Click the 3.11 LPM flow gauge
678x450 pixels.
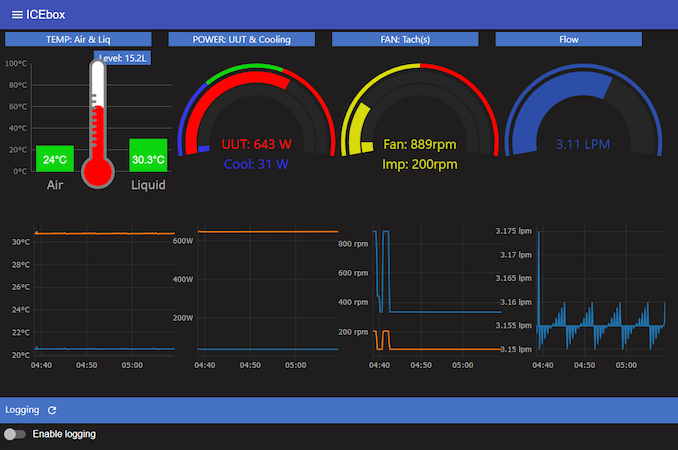click(x=583, y=144)
